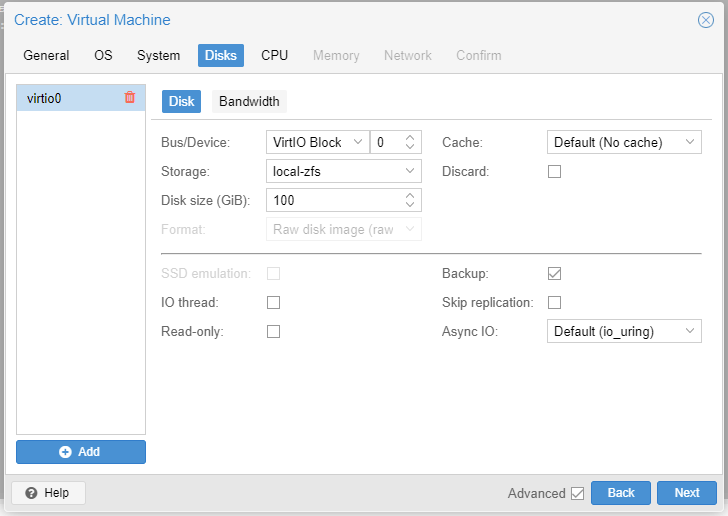
Task: Select the Disks tab
Action: [x=221, y=55]
